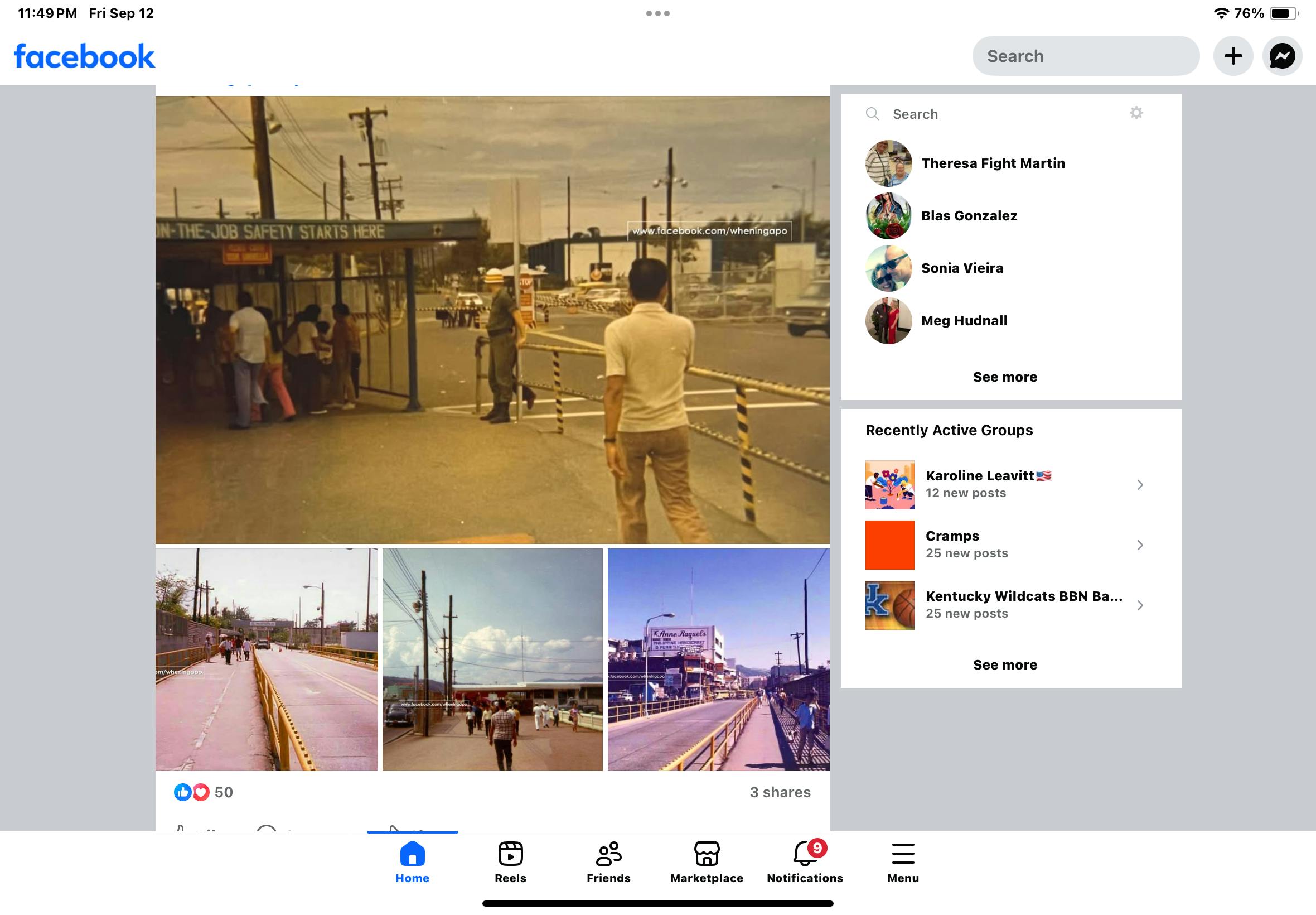View the 3 shares link

click(x=779, y=792)
